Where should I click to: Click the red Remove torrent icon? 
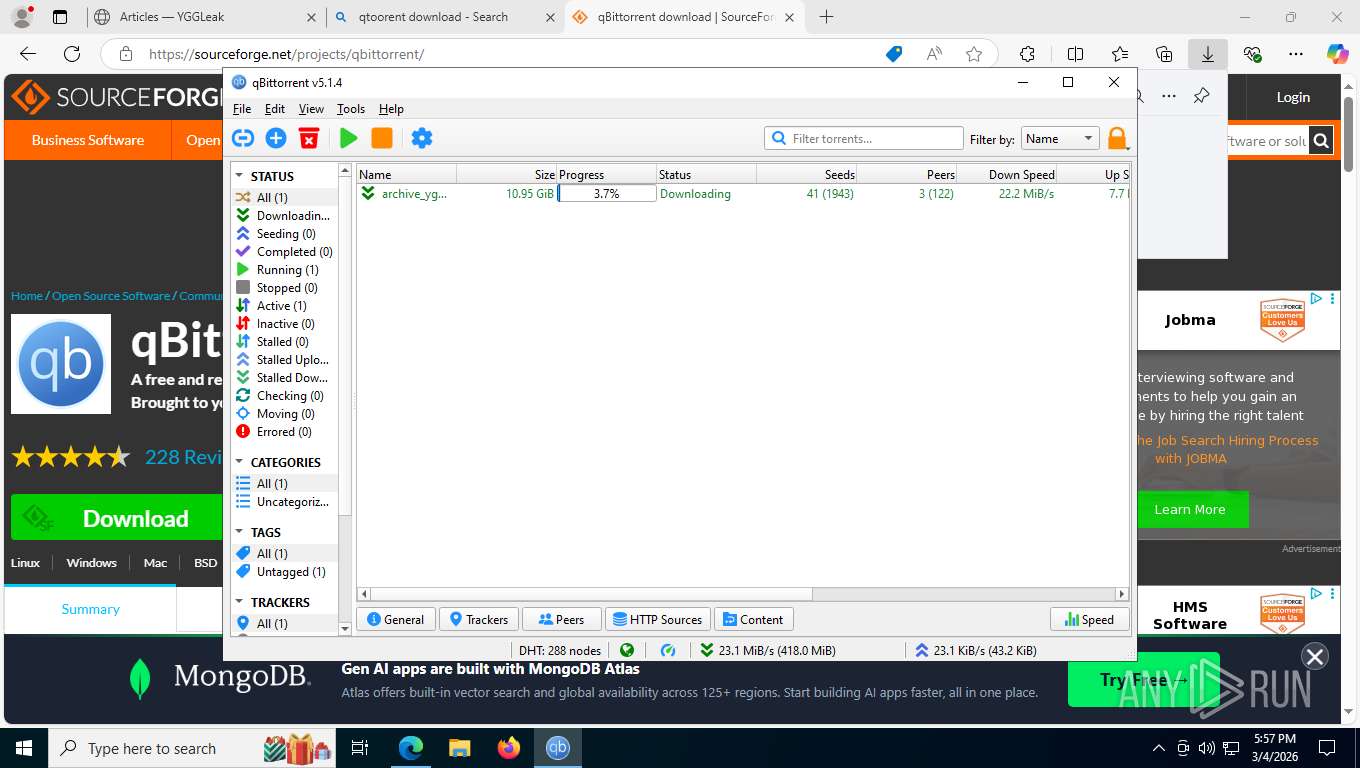click(x=309, y=138)
